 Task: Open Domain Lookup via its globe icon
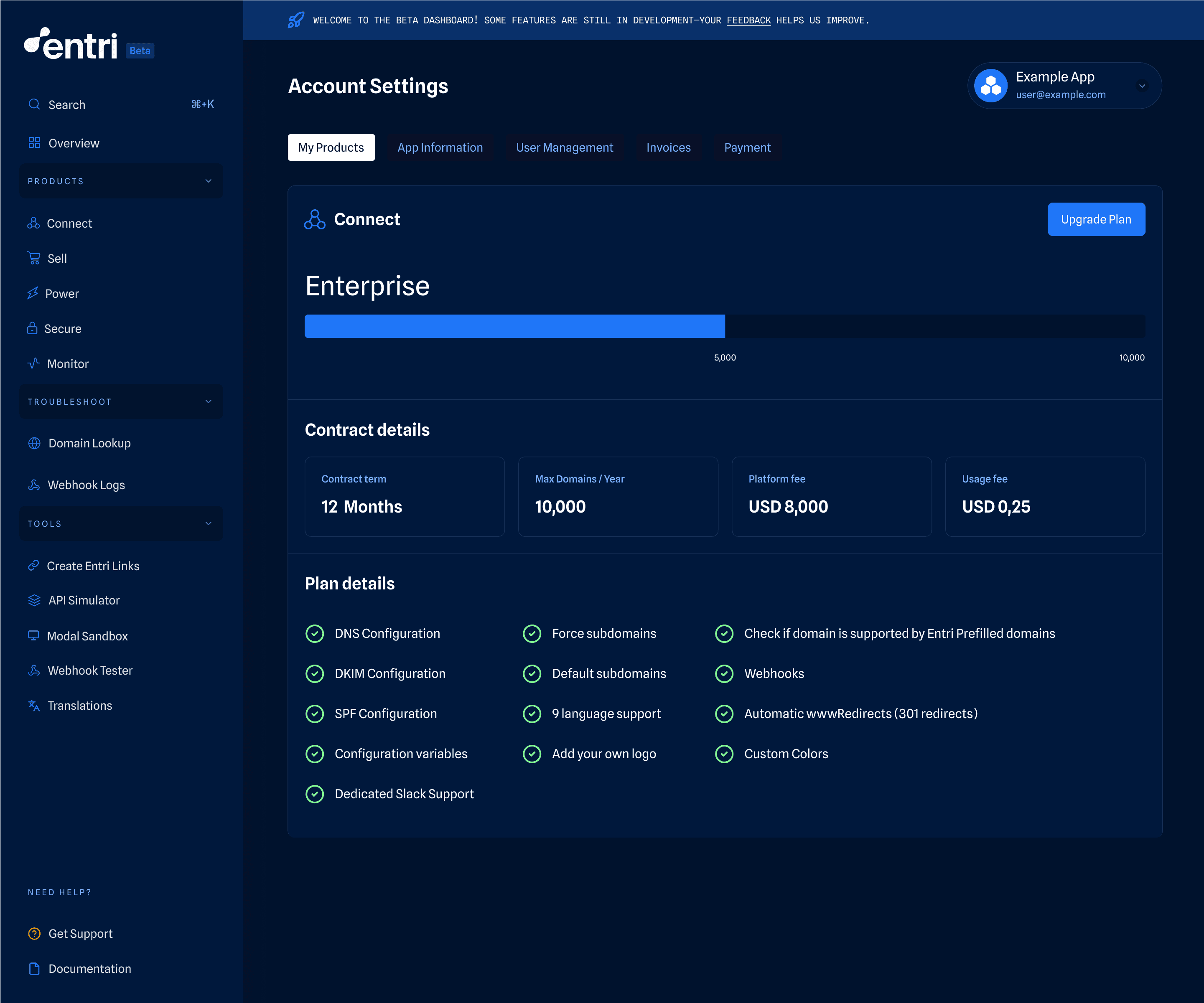point(34,443)
